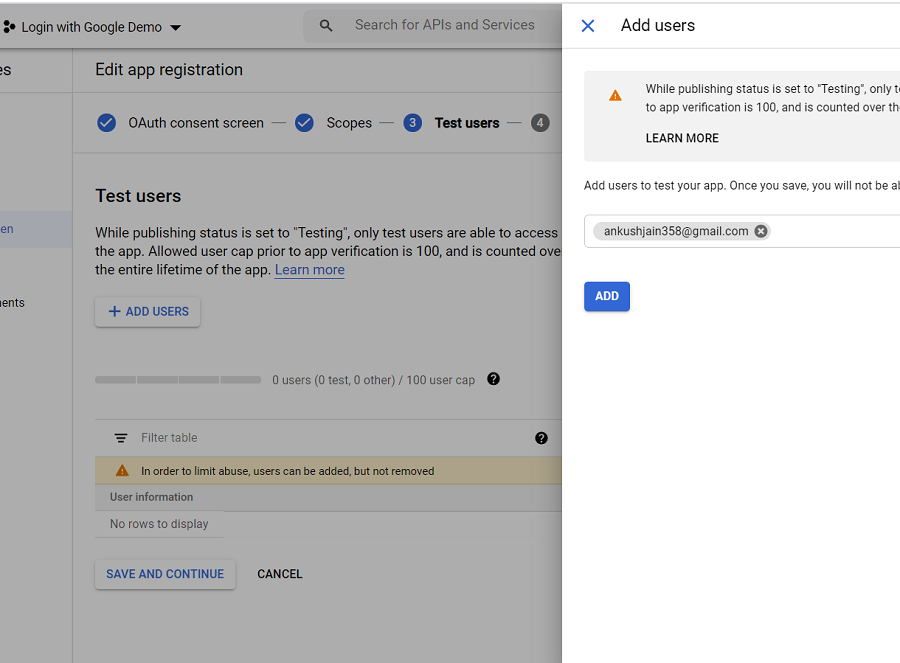Click the 'No rows to display' text
This screenshot has height=663, width=900.
click(159, 524)
